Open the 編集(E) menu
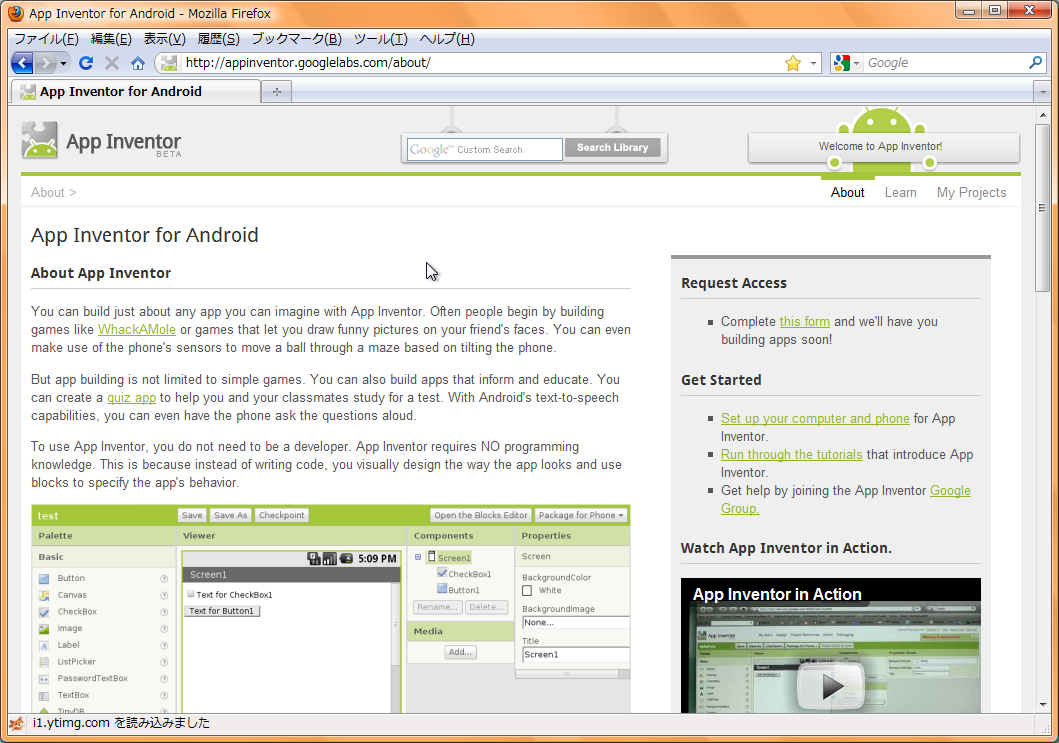 click(111, 39)
